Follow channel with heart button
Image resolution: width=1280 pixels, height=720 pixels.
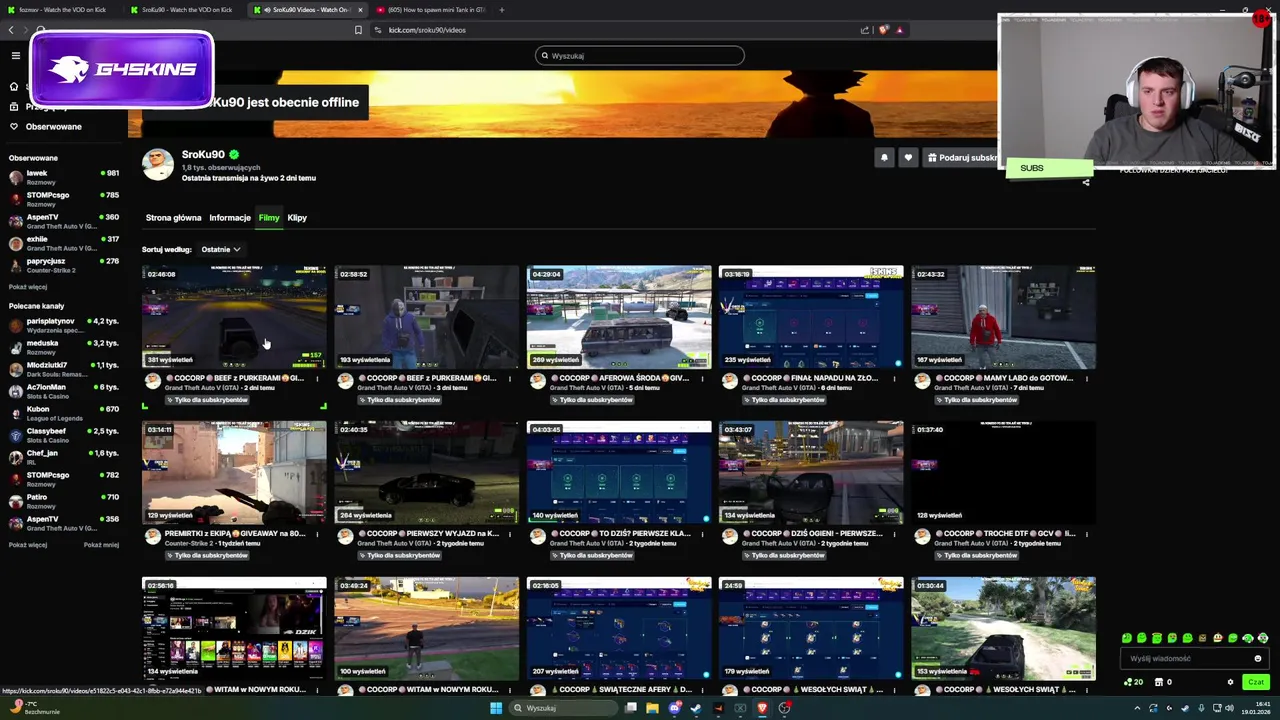coord(908,158)
